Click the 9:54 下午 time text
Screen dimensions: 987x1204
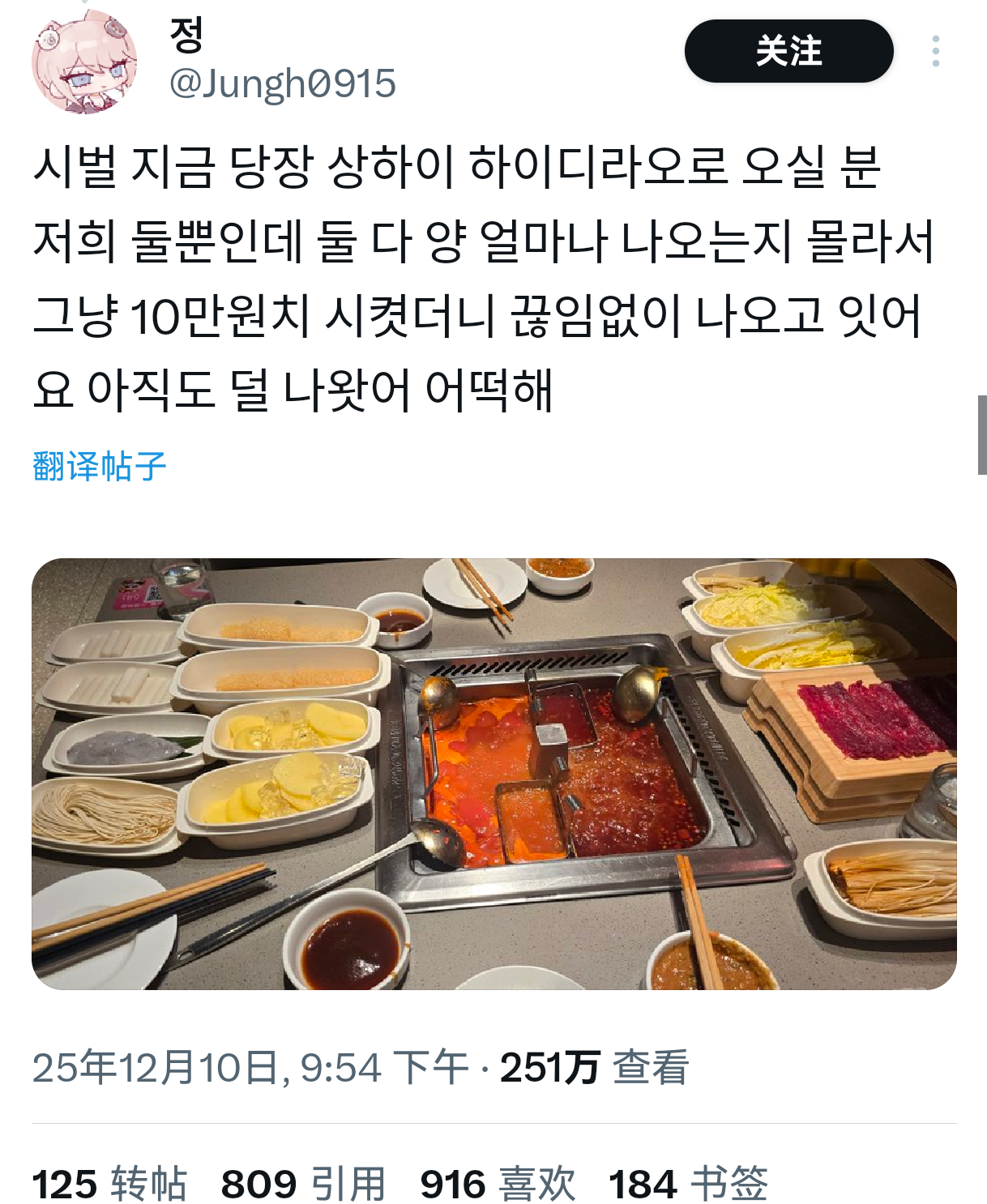pyautogui.click(x=385, y=1067)
